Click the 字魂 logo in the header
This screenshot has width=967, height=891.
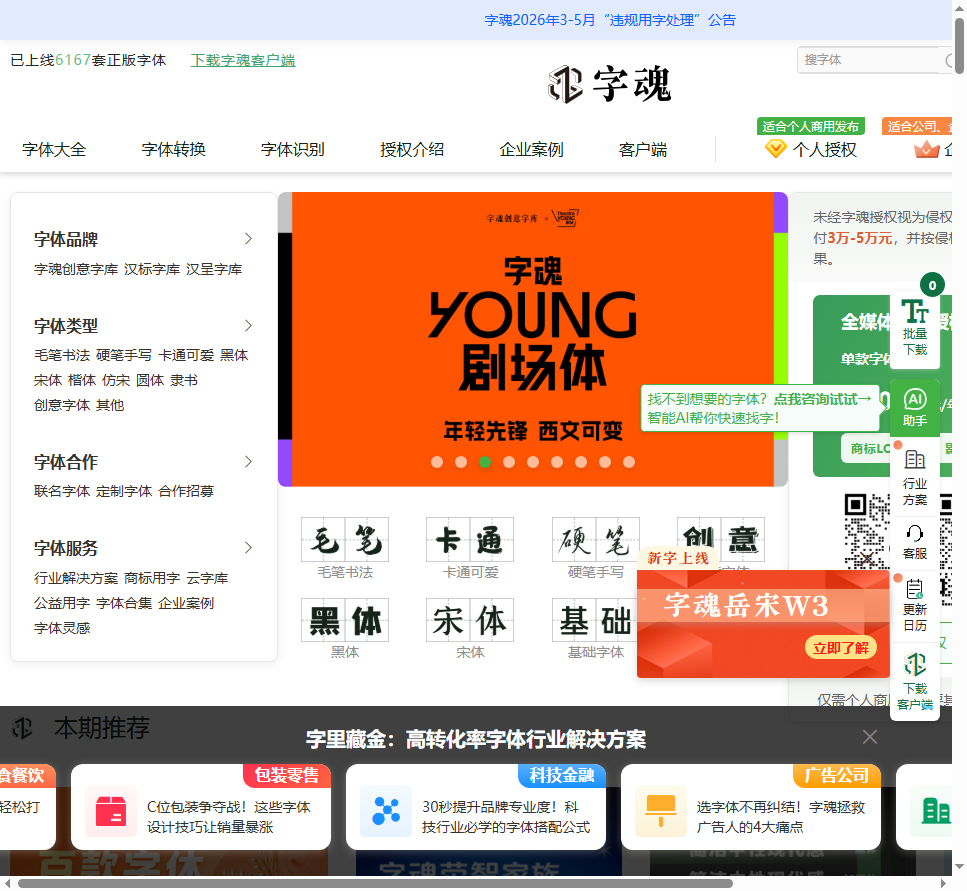[609, 84]
